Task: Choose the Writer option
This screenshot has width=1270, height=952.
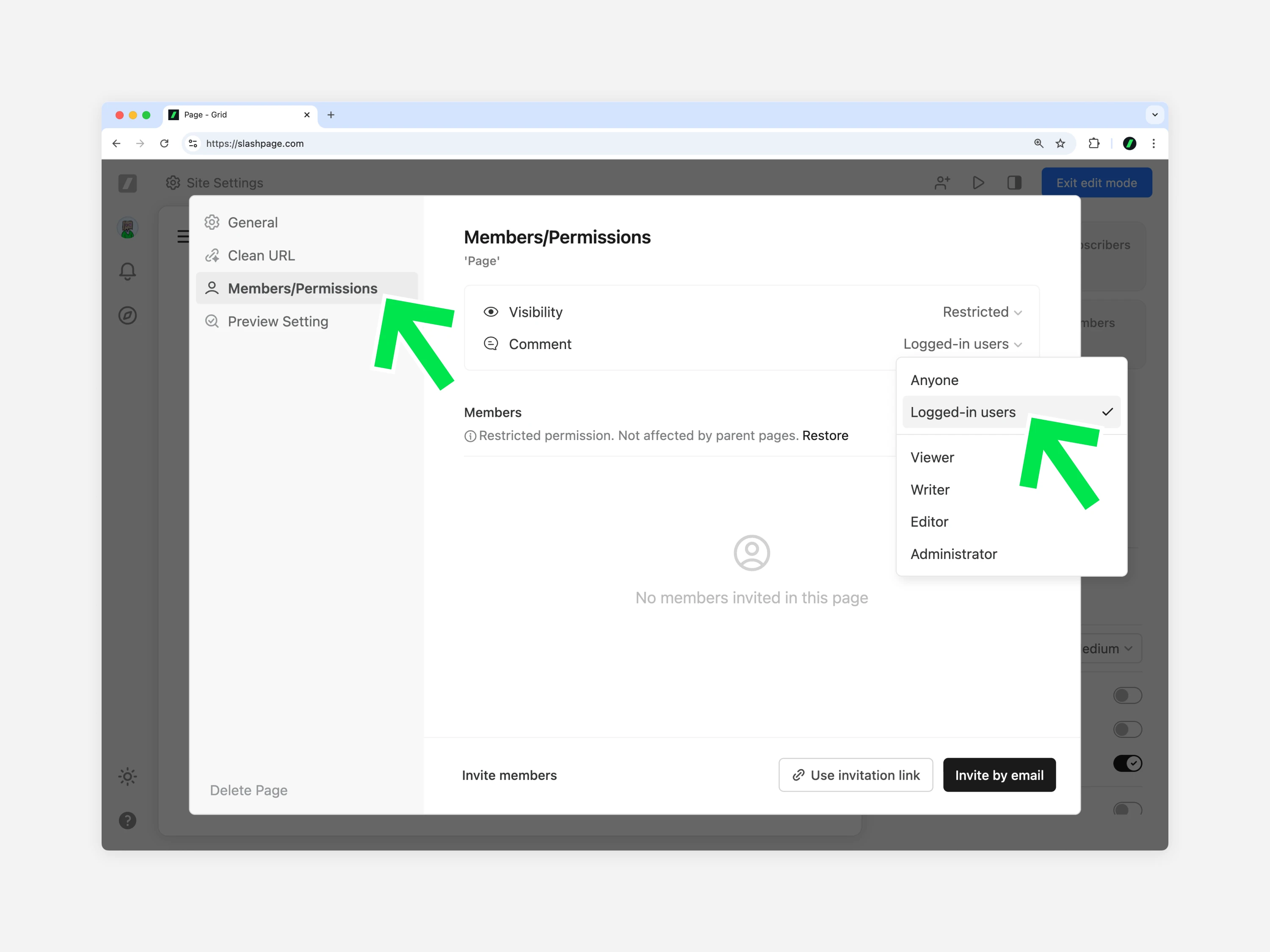Action: pyautogui.click(x=1011, y=490)
